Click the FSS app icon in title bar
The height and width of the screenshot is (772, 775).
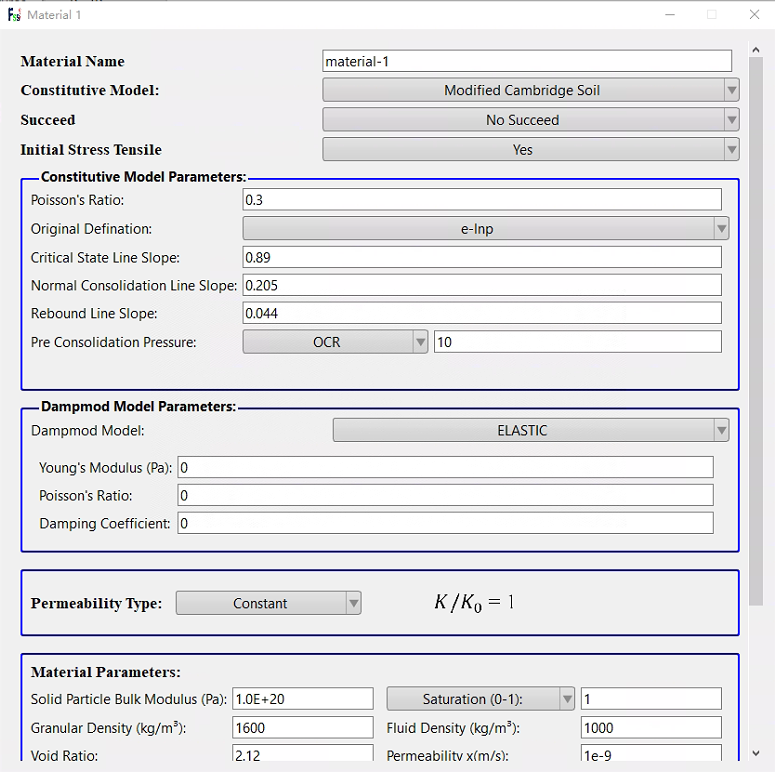(14, 15)
